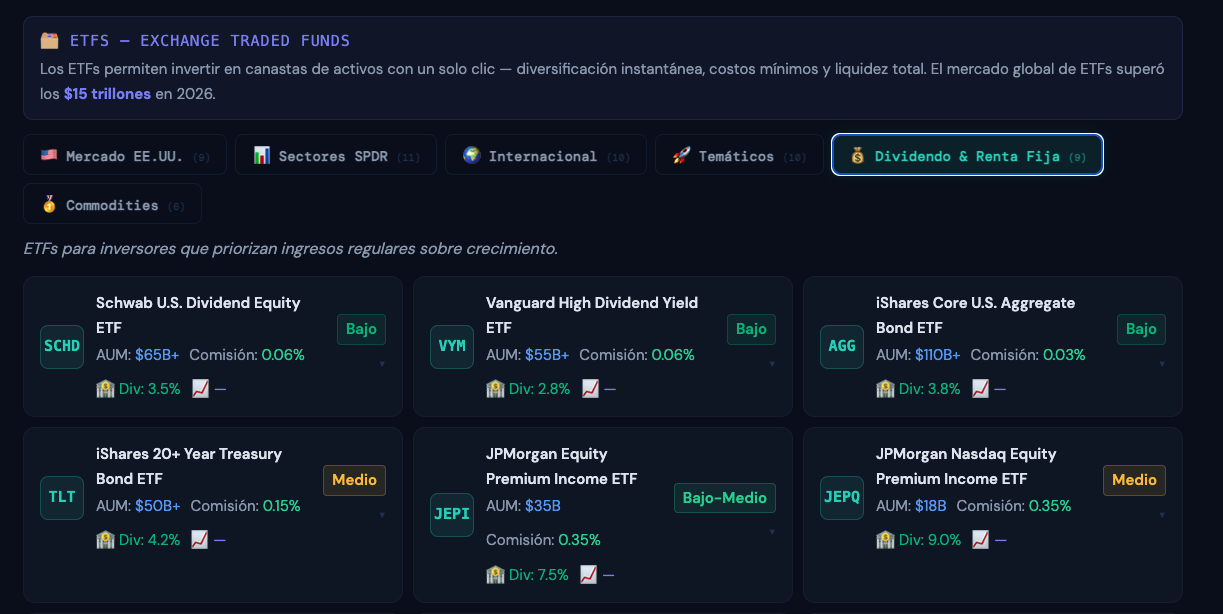
Task: Expand the AGG card arrow
Action: [1161, 364]
